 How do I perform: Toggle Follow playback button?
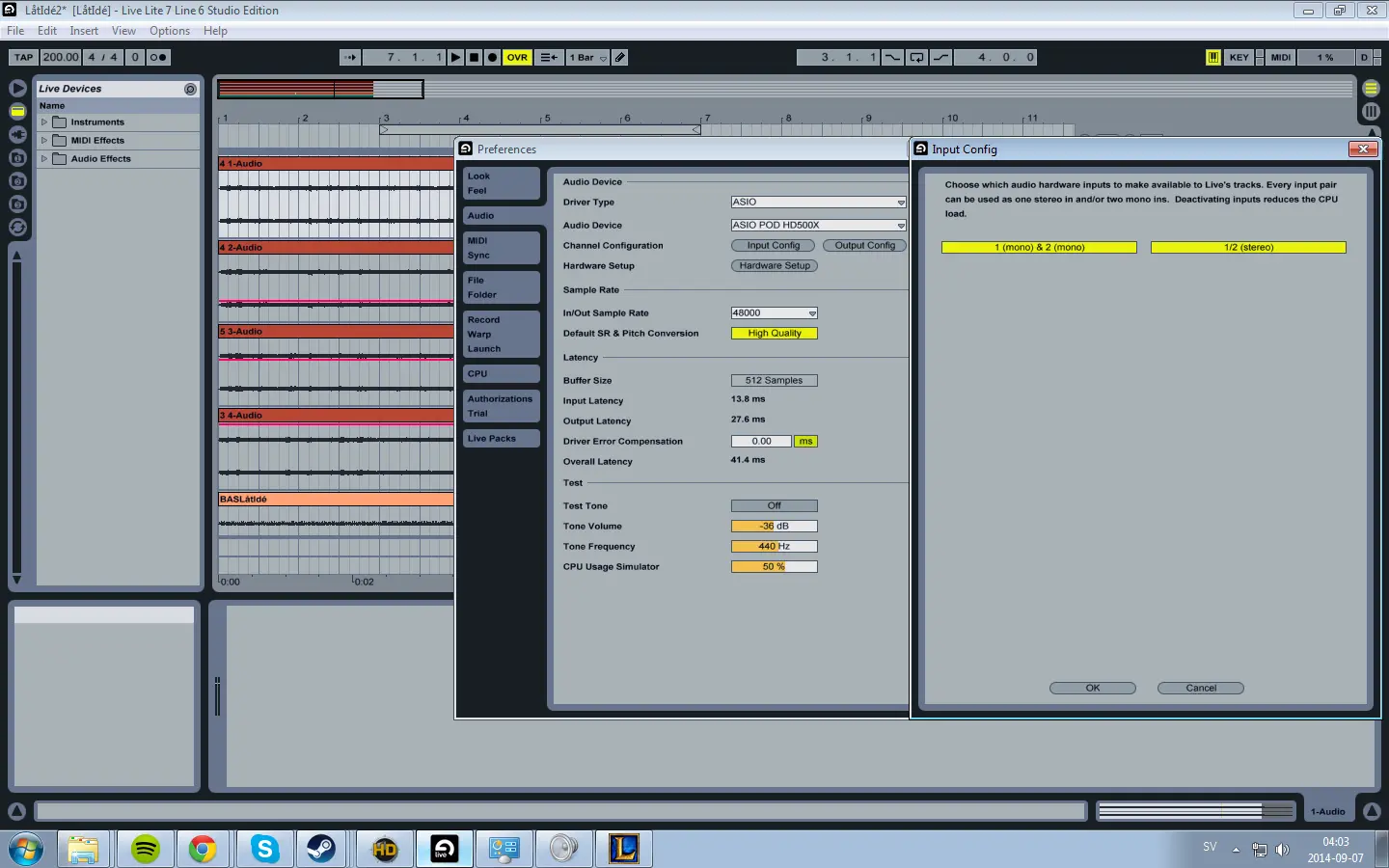pos(350,57)
